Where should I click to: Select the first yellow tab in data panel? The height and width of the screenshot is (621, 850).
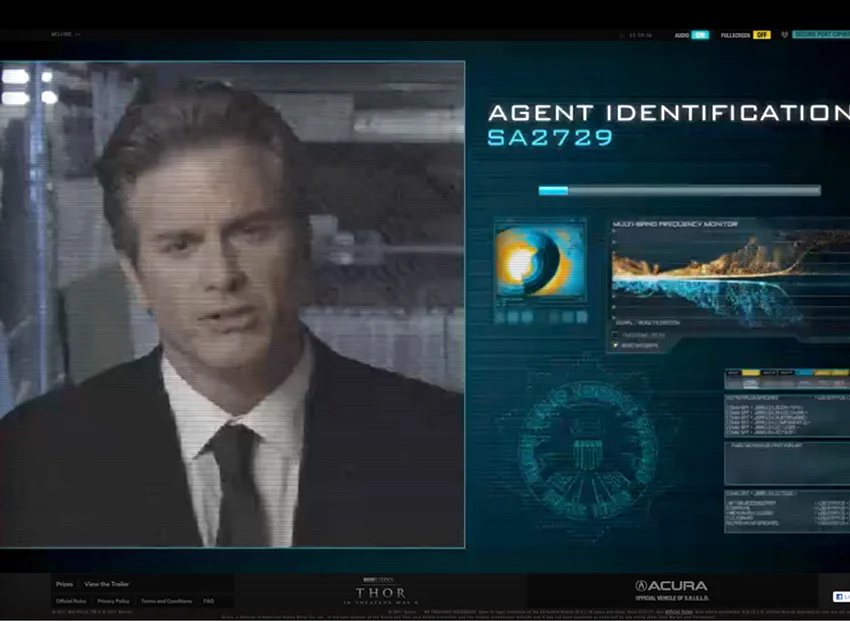point(750,373)
